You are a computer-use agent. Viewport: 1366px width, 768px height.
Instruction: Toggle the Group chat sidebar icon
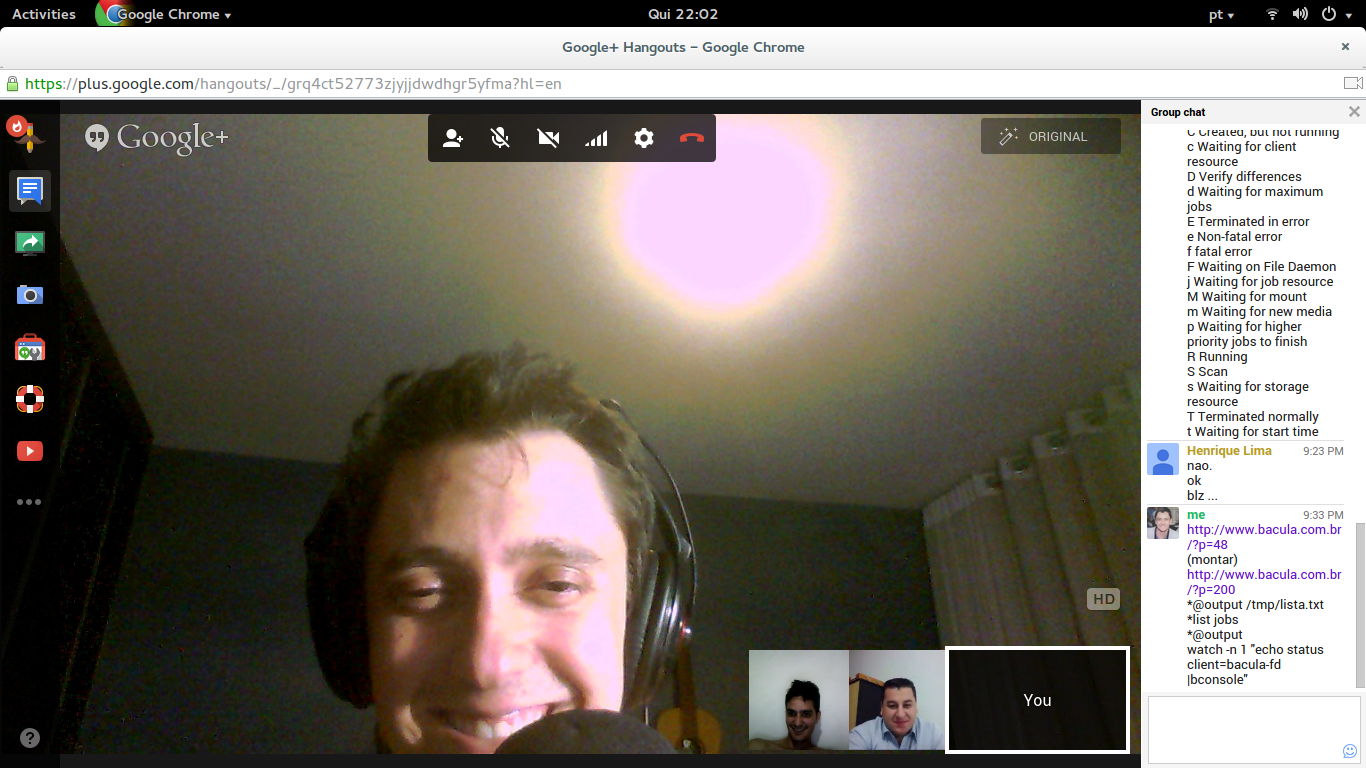[30, 190]
